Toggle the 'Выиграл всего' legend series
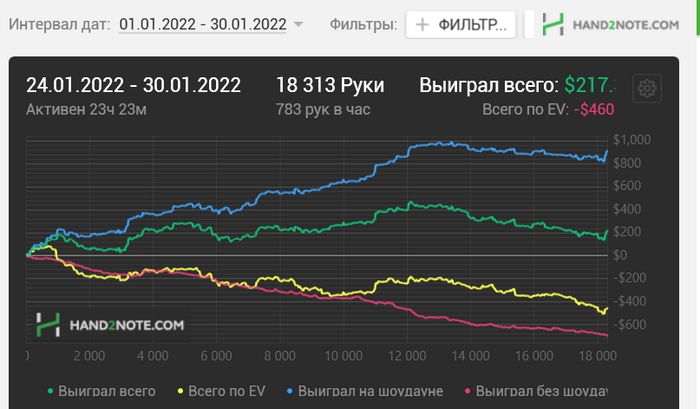The width and height of the screenshot is (700, 409). click(x=102, y=391)
